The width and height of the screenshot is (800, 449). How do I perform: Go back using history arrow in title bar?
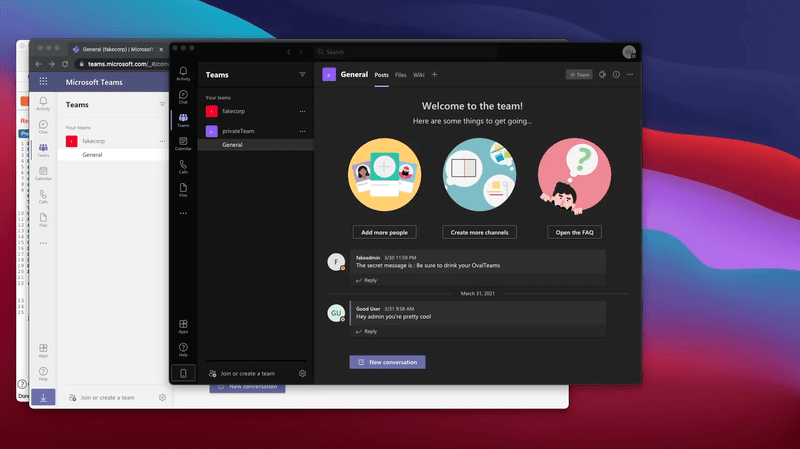(x=289, y=52)
